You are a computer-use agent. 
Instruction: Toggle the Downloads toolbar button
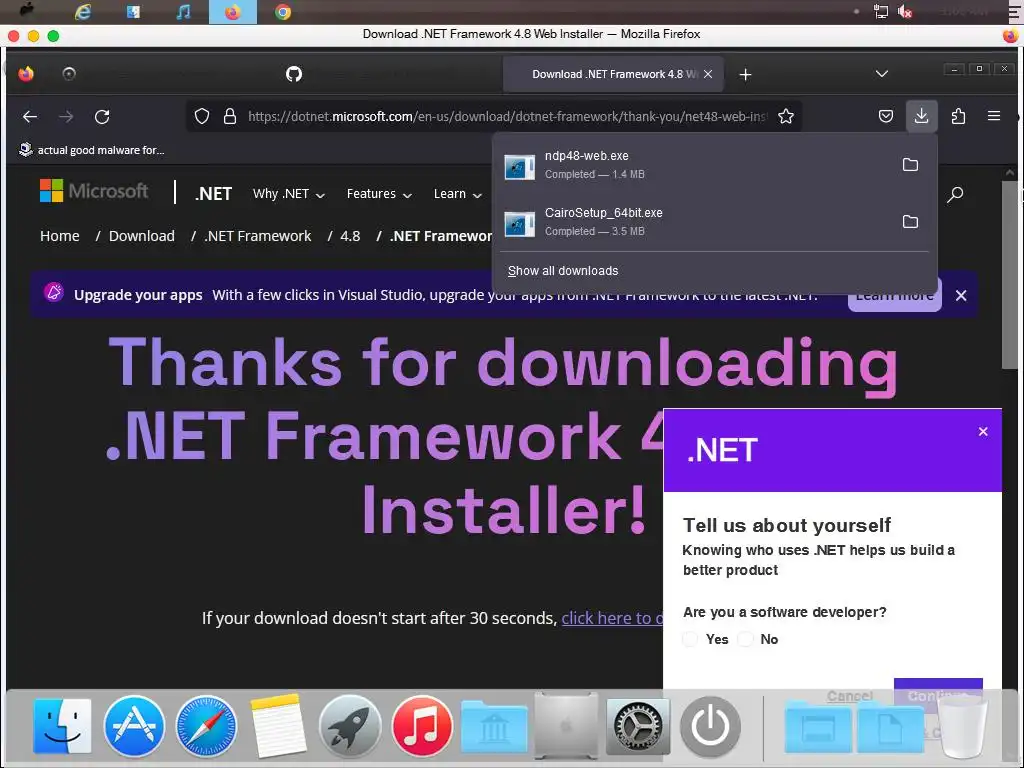pos(921,116)
